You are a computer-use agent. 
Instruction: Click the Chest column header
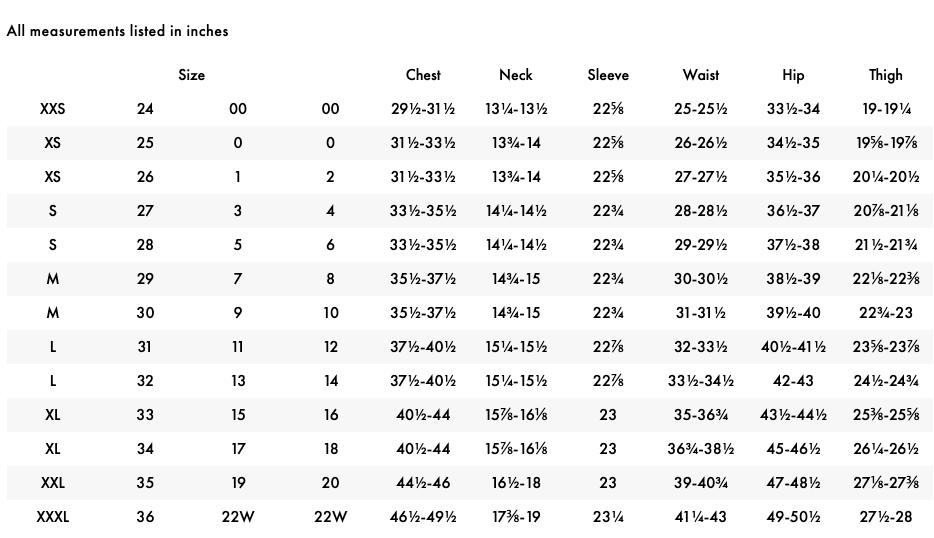tap(423, 75)
